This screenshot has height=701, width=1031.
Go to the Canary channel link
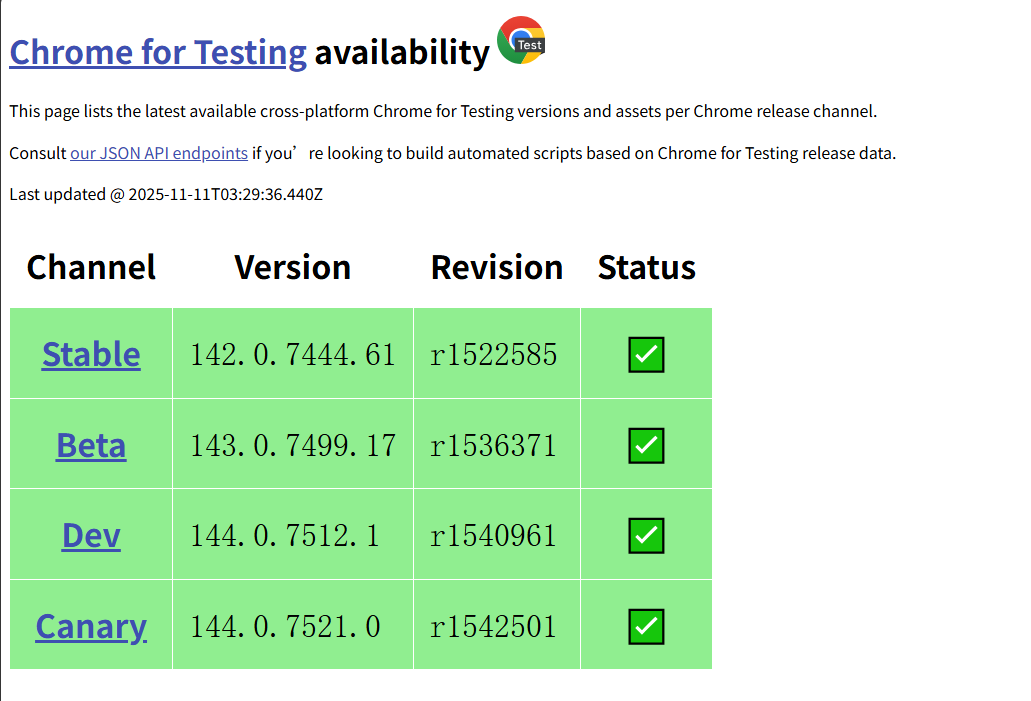tap(91, 627)
